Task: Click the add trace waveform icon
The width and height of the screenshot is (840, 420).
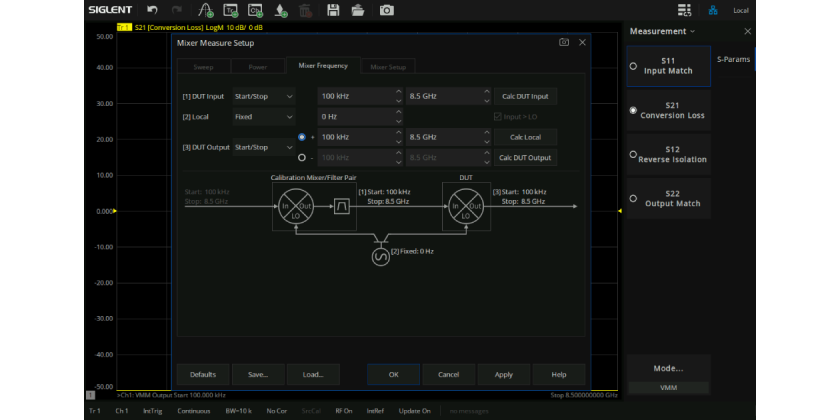Action: pos(204,10)
